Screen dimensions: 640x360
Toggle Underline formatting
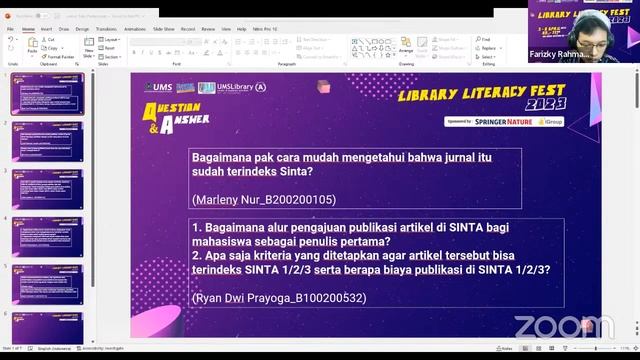coord(151,53)
